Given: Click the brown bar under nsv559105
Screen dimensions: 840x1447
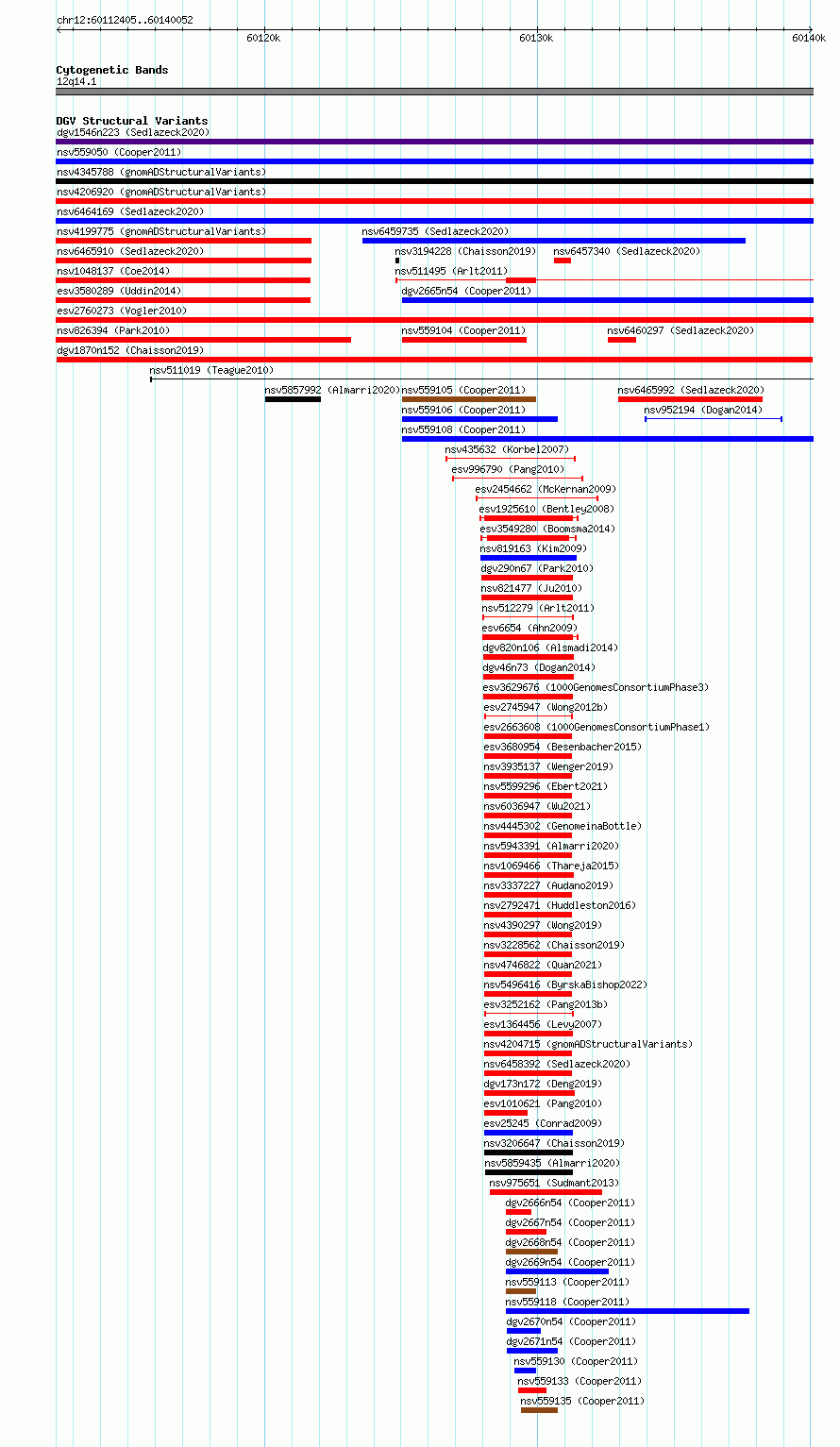Looking at the screenshot, I should pyautogui.click(x=469, y=399).
